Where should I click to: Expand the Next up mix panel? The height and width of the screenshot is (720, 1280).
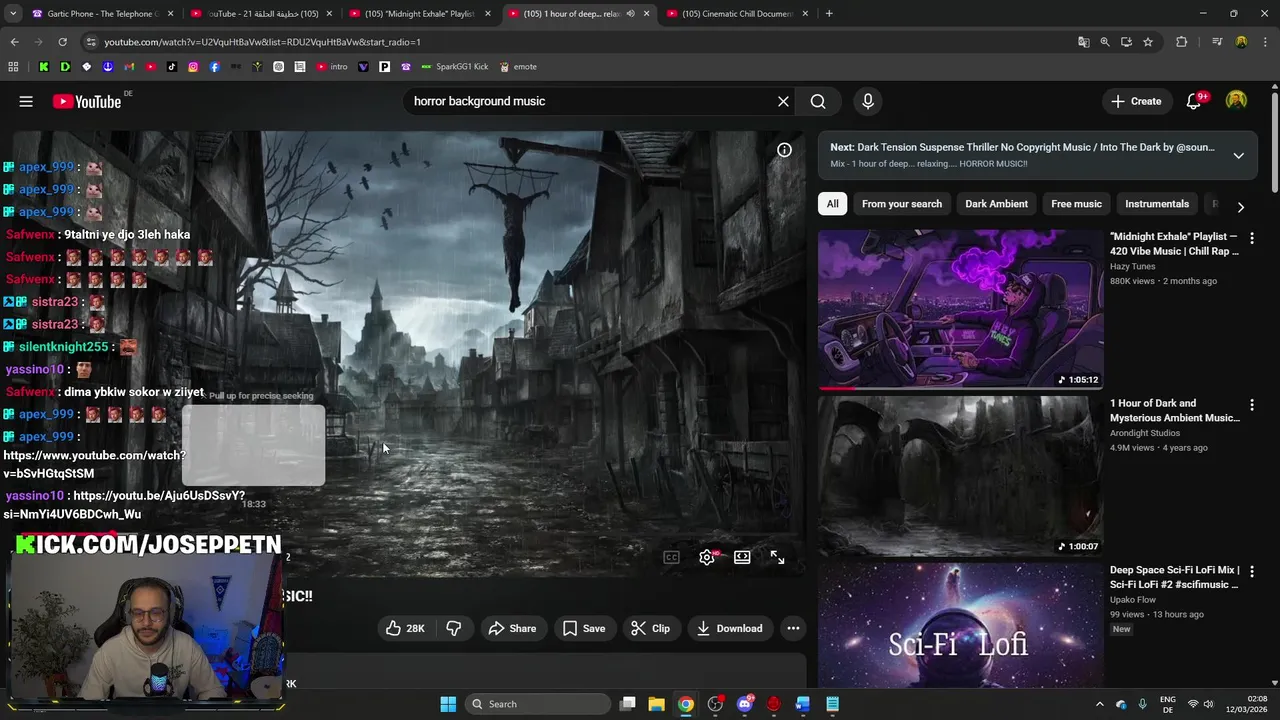tap(1238, 155)
